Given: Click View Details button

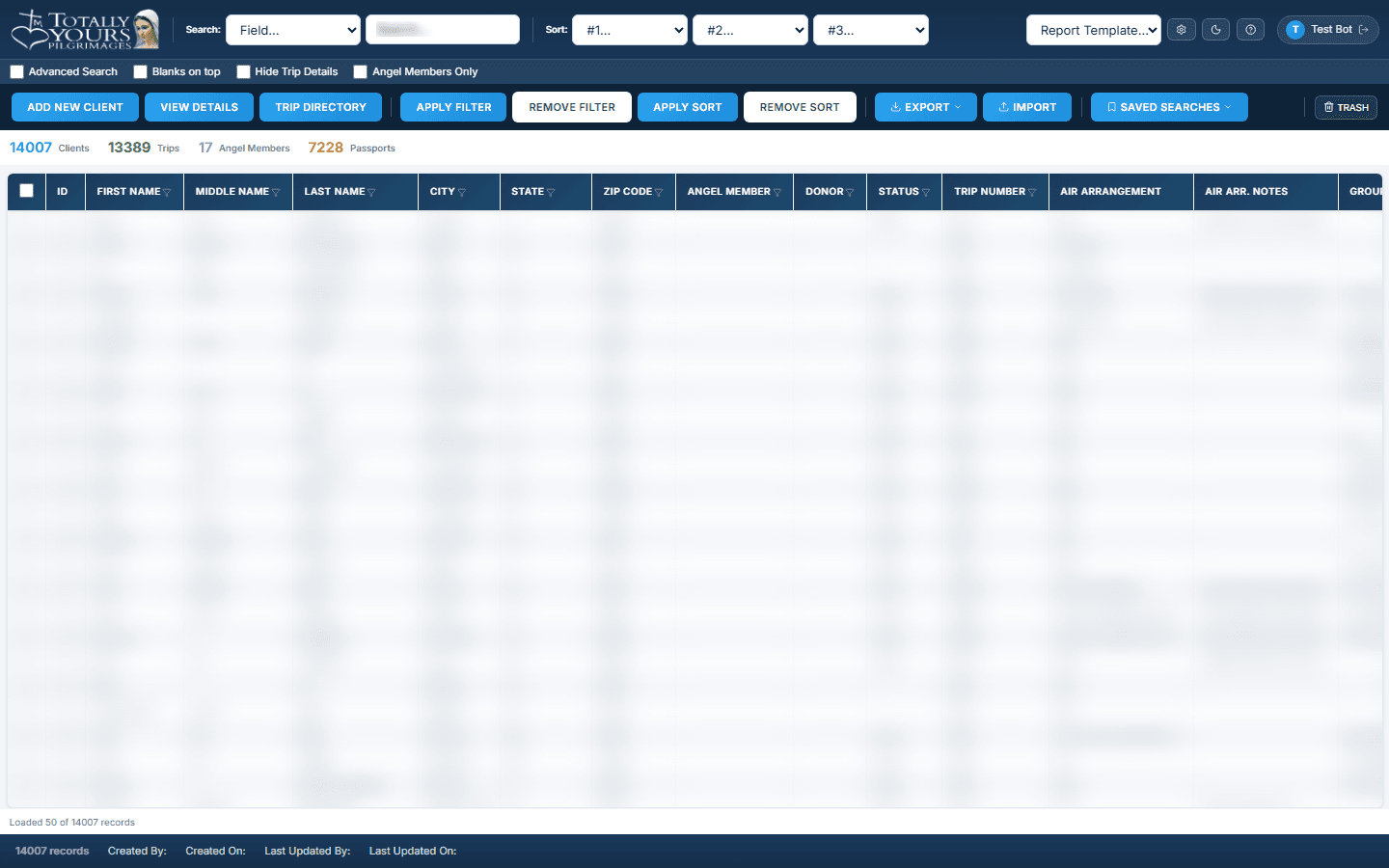Looking at the screenshot, I should pyautogui.click(x=199, y=107).
